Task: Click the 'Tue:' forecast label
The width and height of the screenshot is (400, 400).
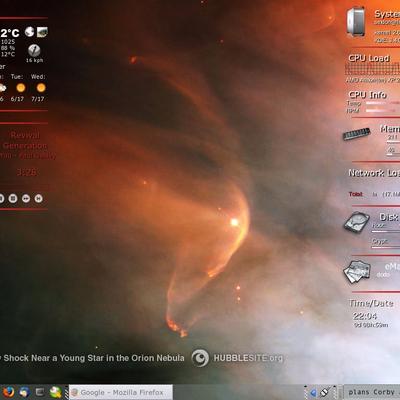Action: [17, 77]
